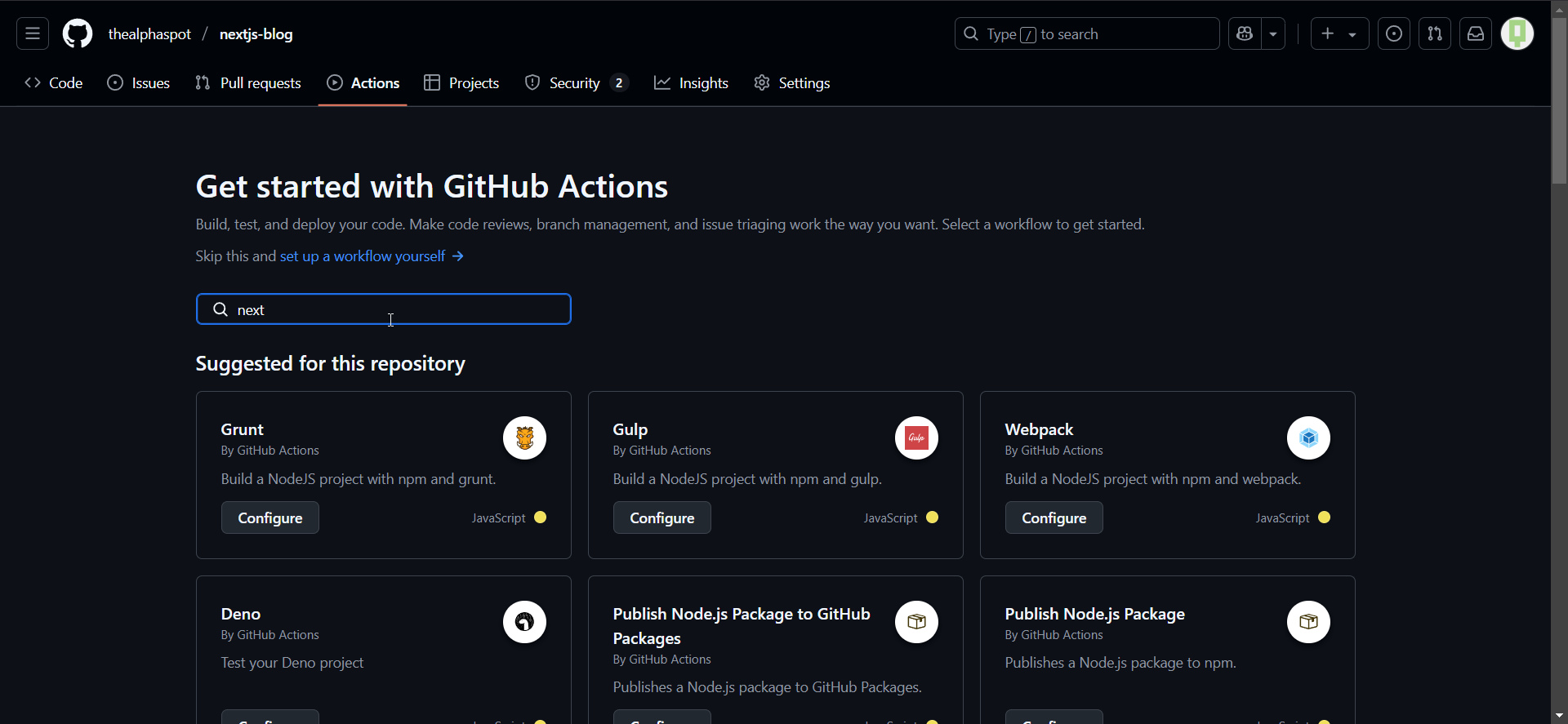Click 'Publish Node.js Package to GitHub Packages' title
The image size is (1568, 724).
pos(742,626)
